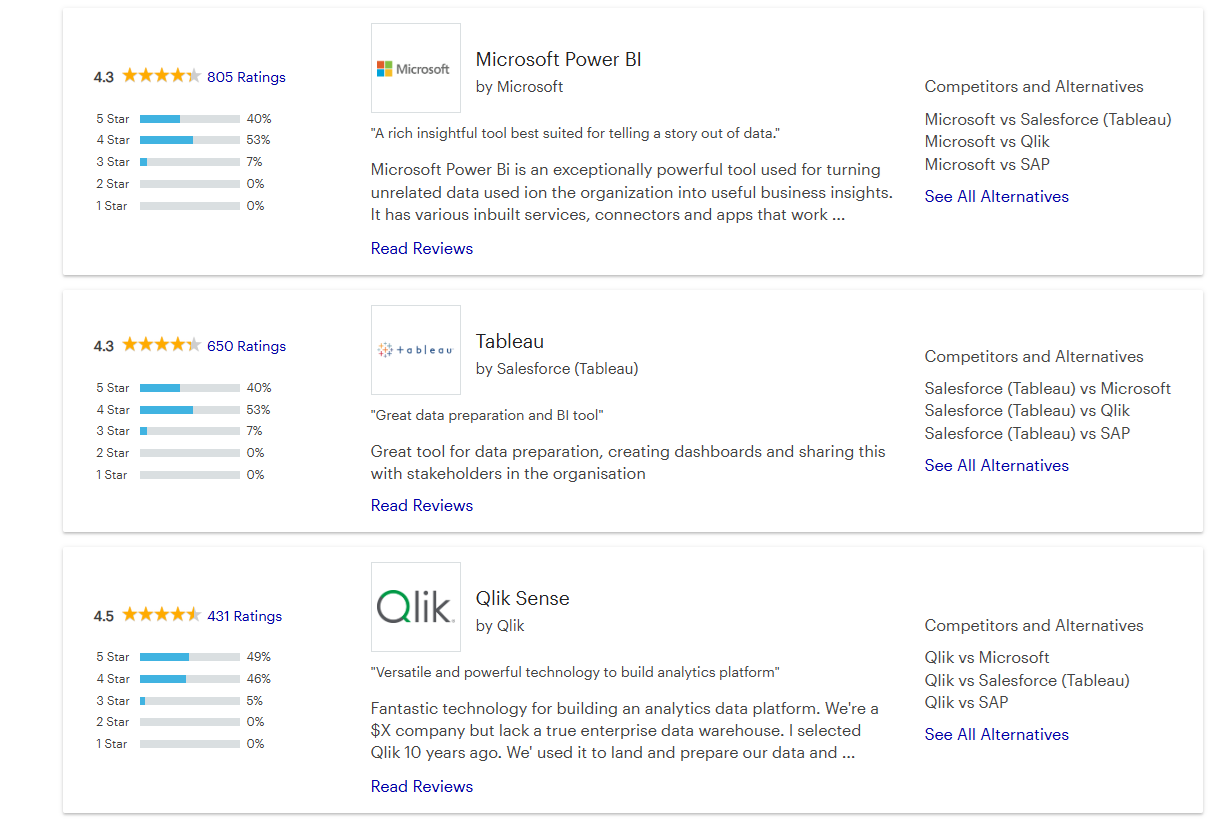1221x820 pixels.
Task: Open the Microsoft Power BI product title
Action: pos(558,59)
